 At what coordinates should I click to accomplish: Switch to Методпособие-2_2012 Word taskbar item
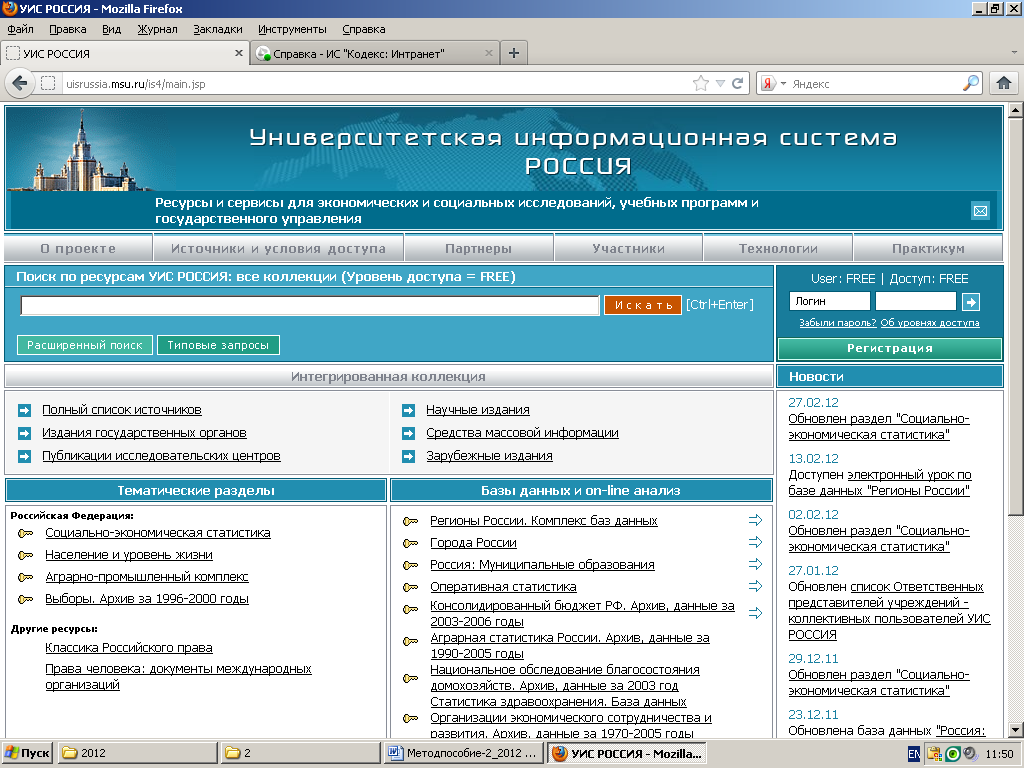463,753
